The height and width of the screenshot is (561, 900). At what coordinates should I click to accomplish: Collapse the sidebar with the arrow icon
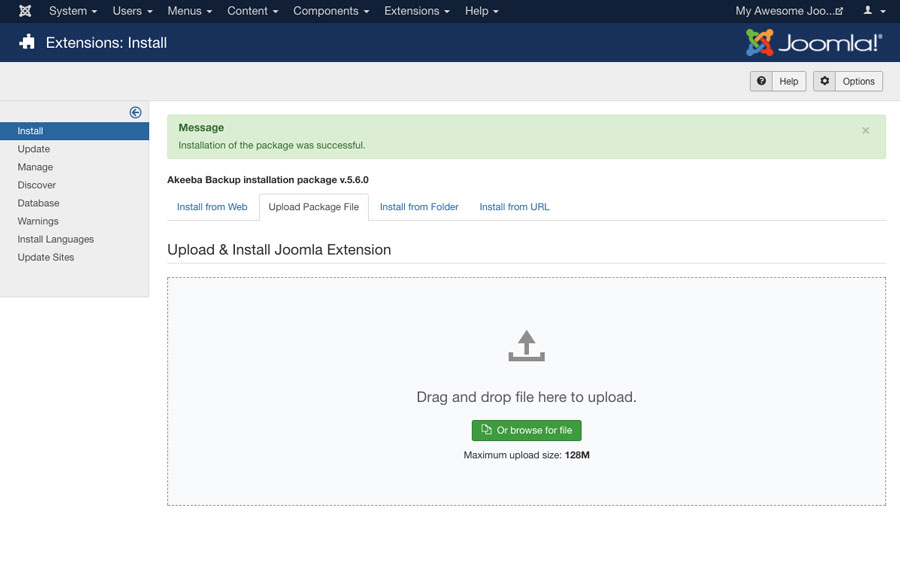pyautogui.click(x=135, y=112)
